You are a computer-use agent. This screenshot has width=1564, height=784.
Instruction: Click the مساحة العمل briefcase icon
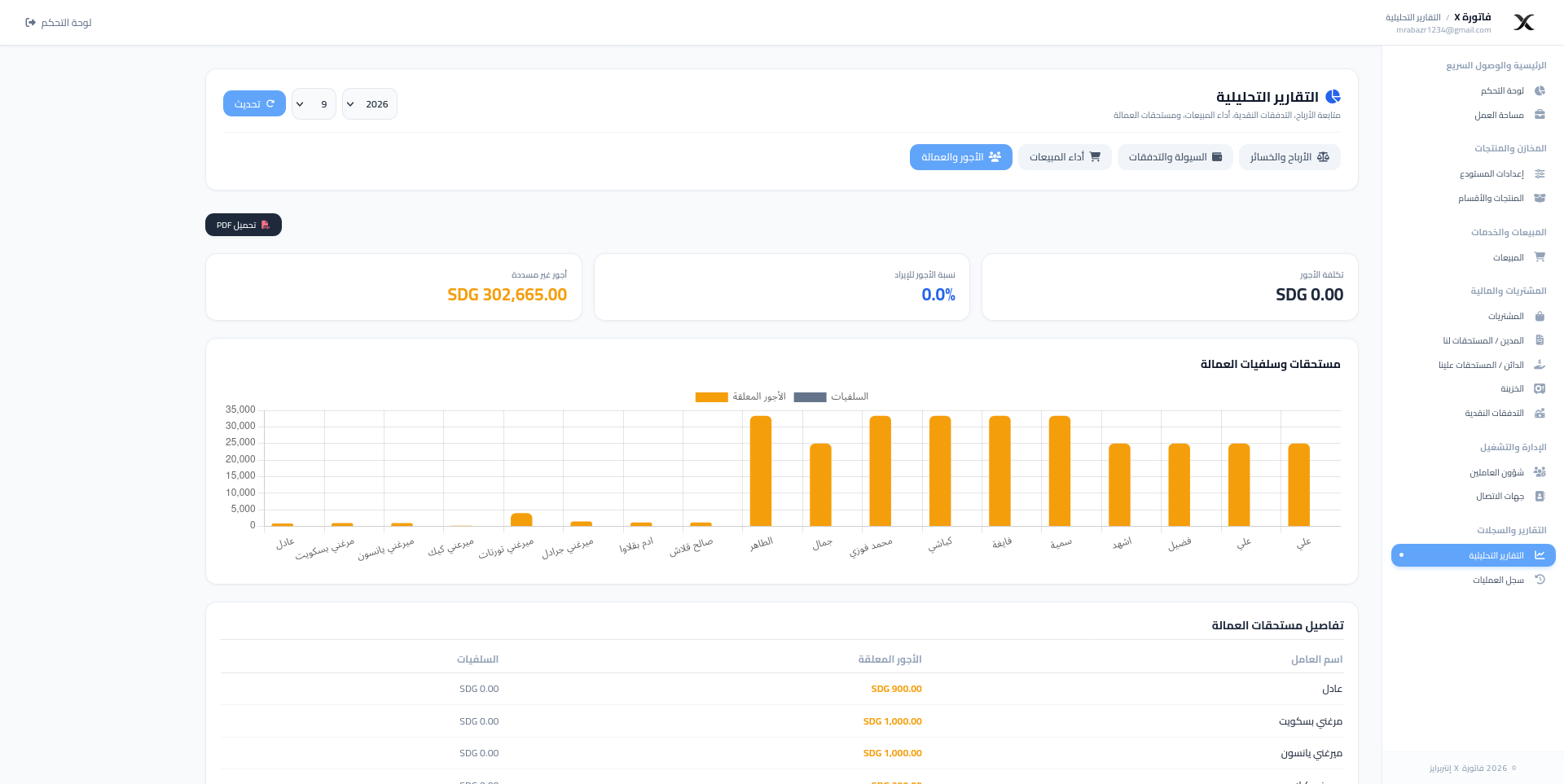point(1540,115)
